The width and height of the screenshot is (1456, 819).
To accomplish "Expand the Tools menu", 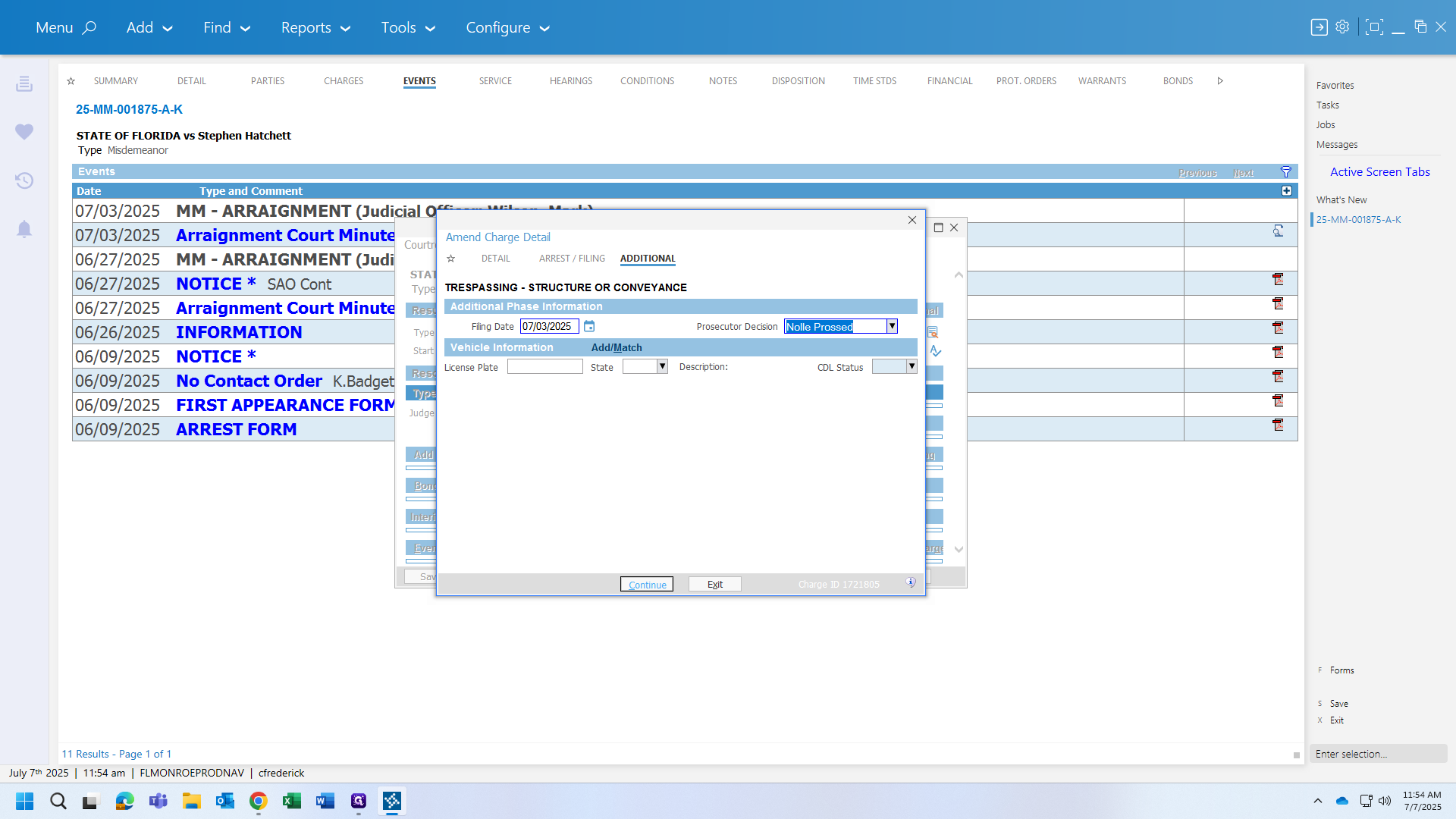I will tap(408, 27).
